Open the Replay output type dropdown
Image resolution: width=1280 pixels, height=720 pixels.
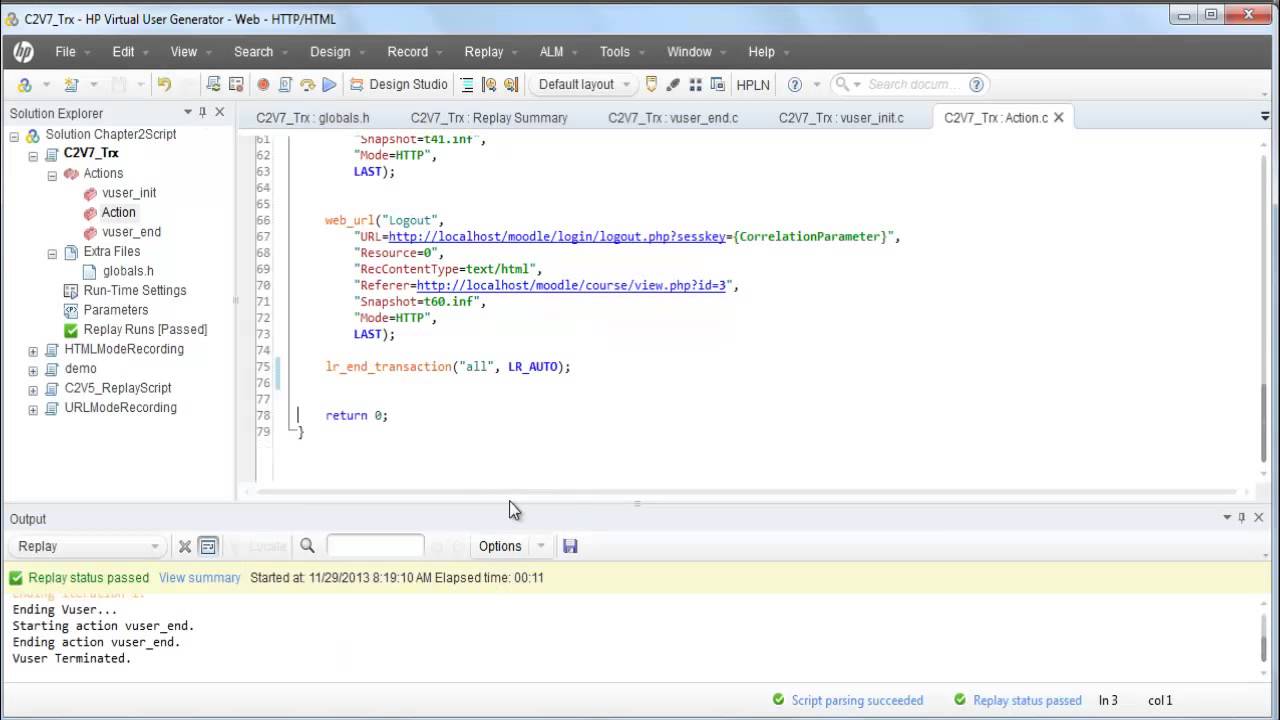point(88,546)
